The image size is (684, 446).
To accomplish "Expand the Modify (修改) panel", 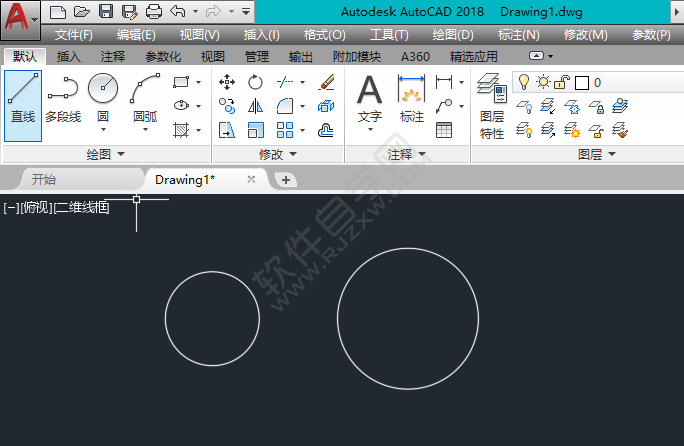I will (x=278, y=154).
